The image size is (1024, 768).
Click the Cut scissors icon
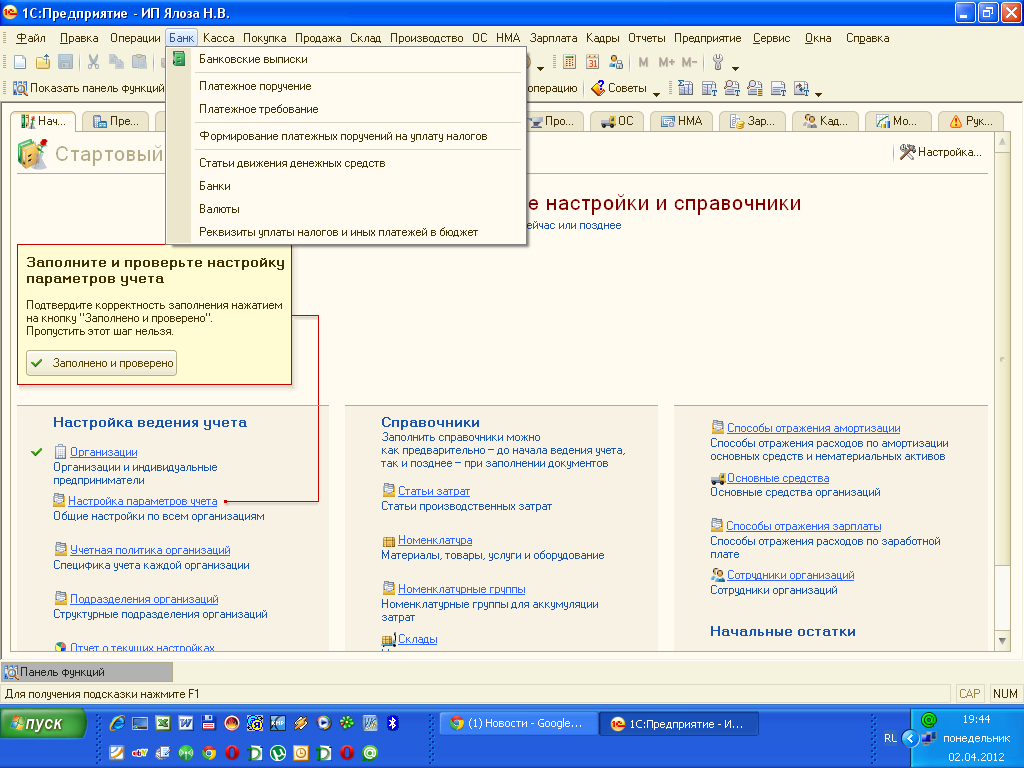93,62
